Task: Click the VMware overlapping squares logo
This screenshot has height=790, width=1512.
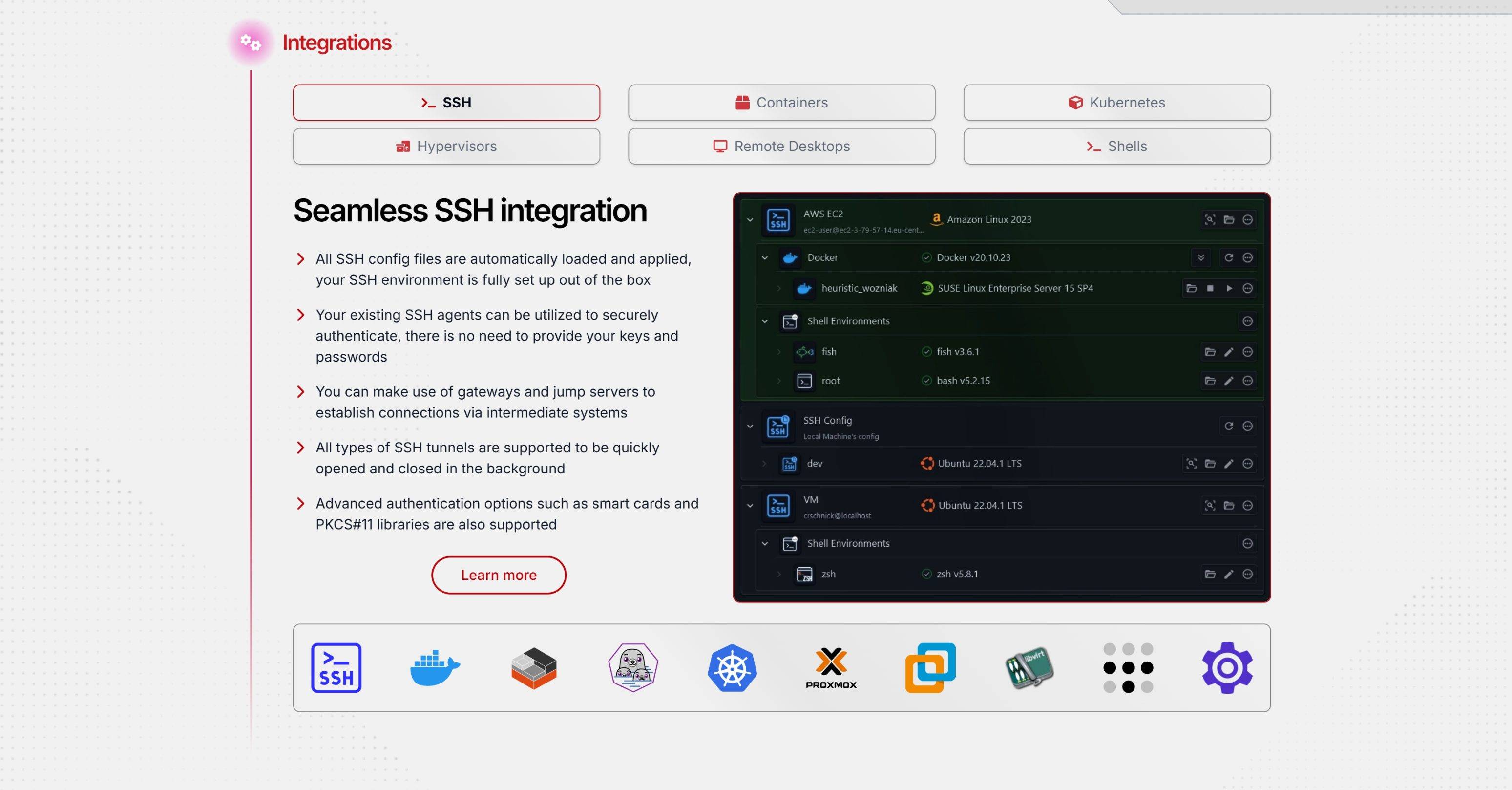Action: pos(930,668)
